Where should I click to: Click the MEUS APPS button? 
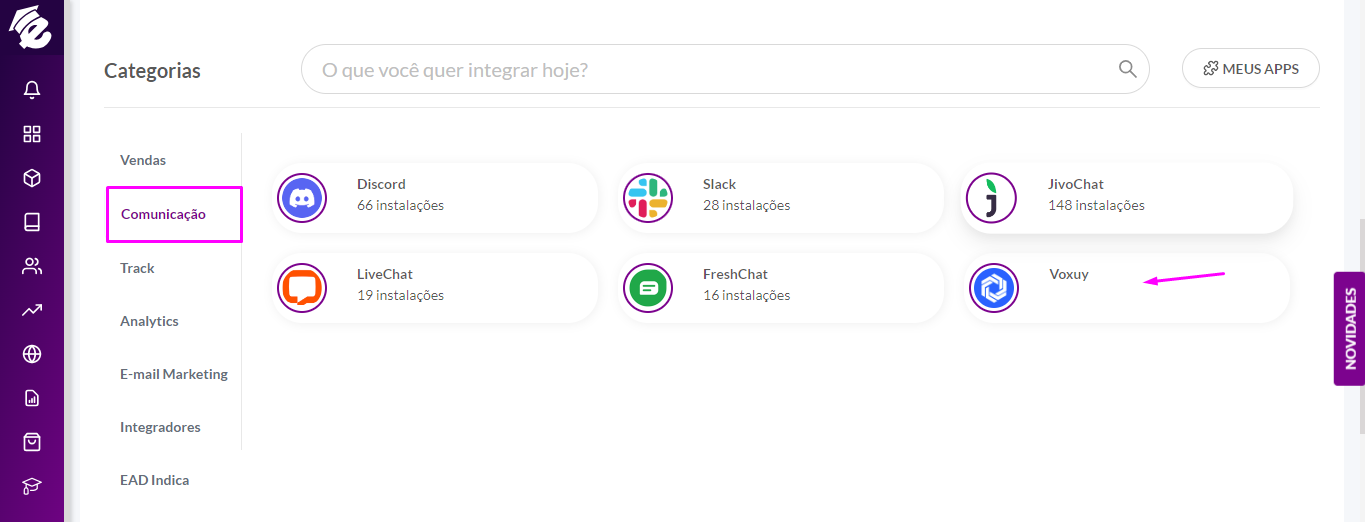pos(1251,69)
